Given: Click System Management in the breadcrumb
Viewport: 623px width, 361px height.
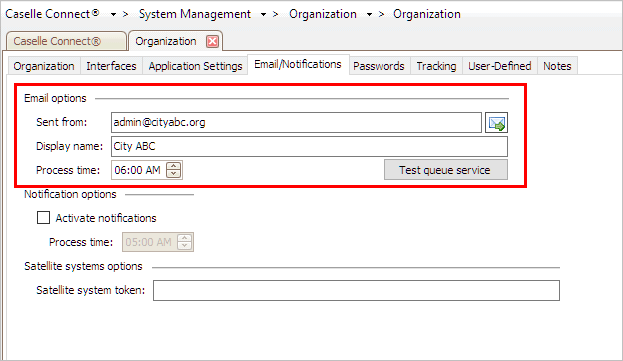Looking at the screenshot, I should pyautogui.click(x=195, y=14).
